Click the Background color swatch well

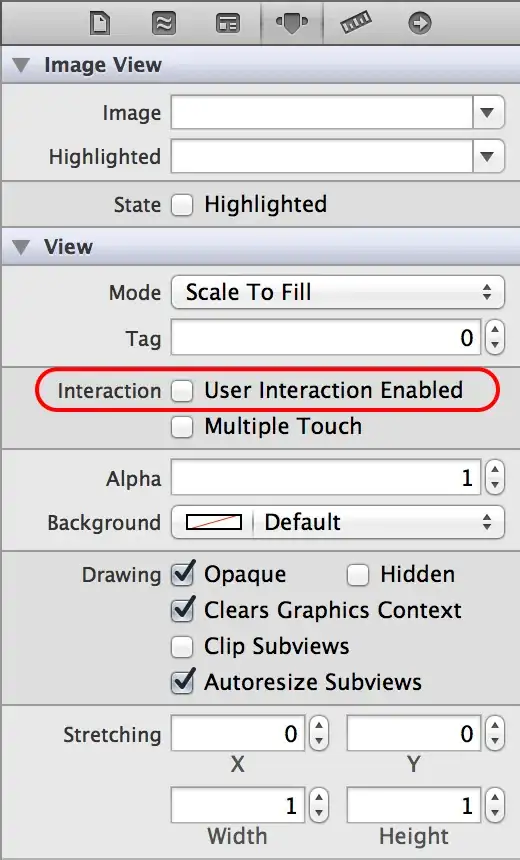coord(214,522)
